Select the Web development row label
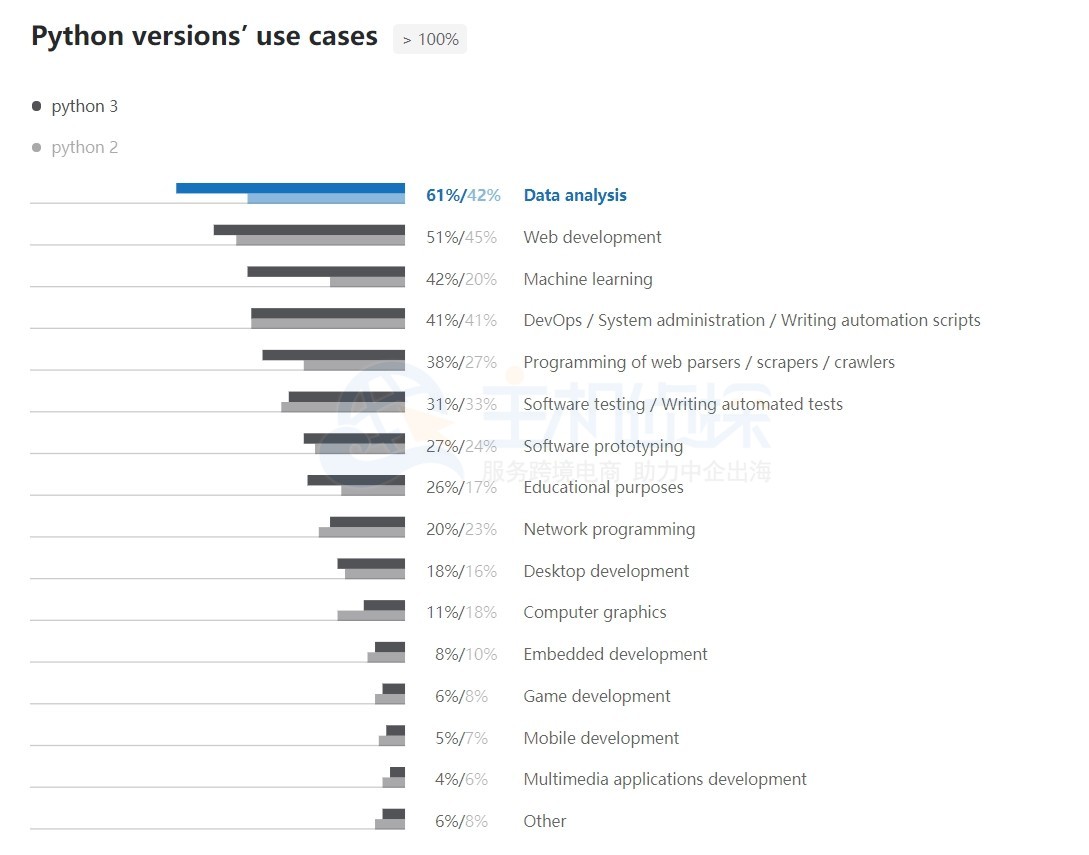Image resolution: width=1089 pixels, height=855 pixels. tap(592, 237)
